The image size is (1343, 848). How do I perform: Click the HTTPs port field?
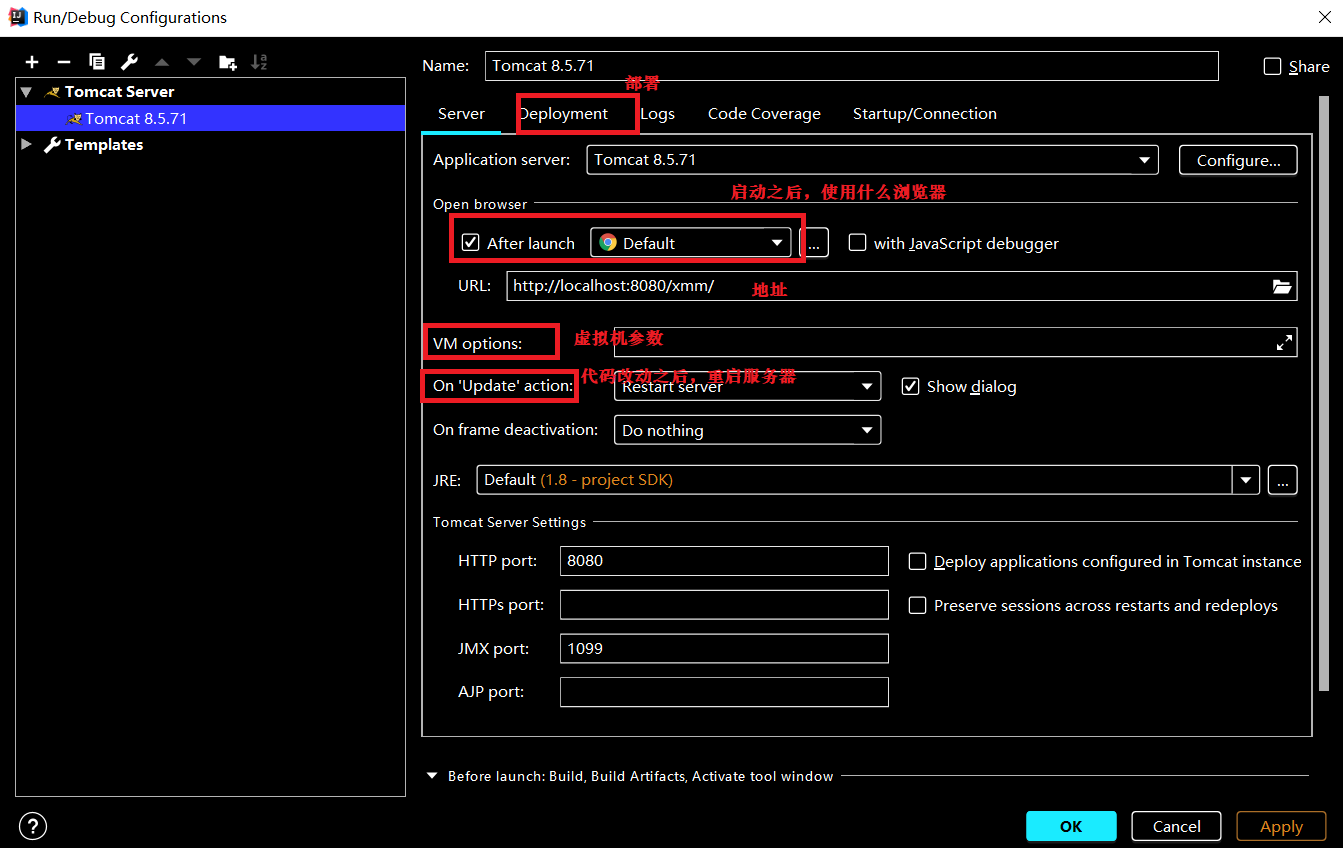pos(724,605)
